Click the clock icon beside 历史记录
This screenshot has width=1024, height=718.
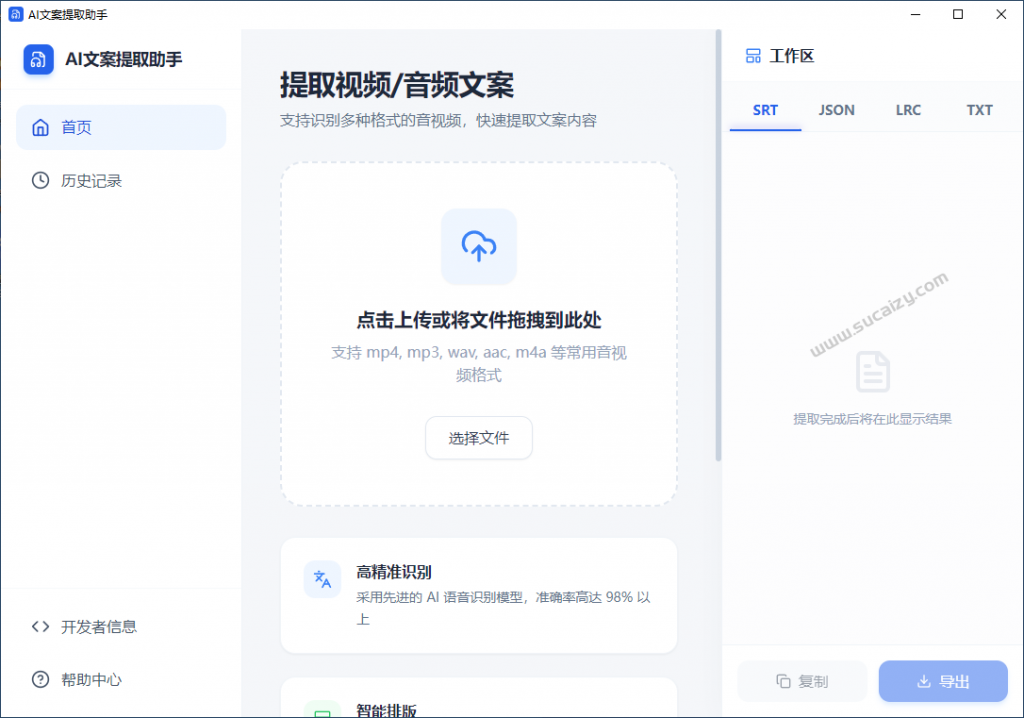(x=40, y=180)
